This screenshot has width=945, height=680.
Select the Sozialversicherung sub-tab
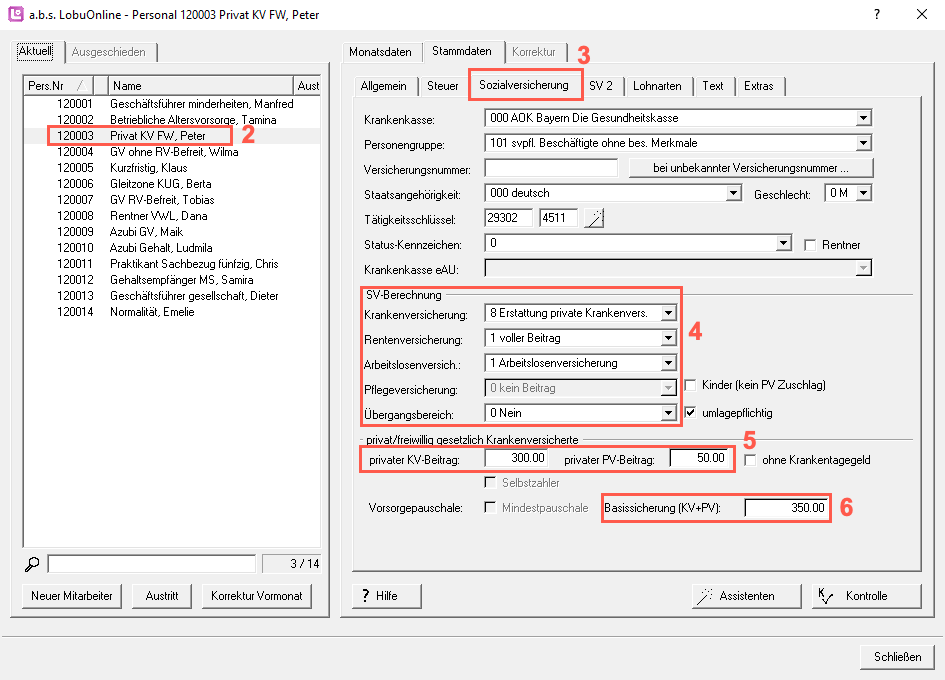524,84
